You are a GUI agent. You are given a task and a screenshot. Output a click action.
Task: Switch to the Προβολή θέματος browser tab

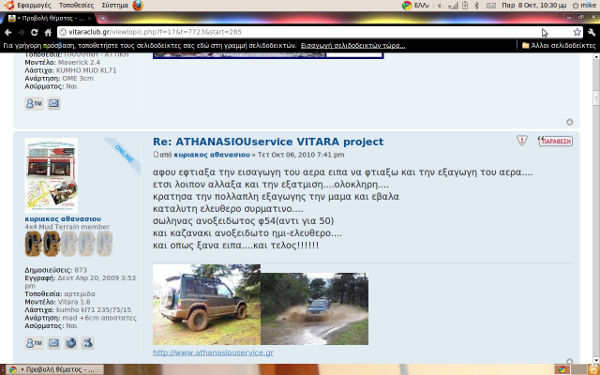50,18
